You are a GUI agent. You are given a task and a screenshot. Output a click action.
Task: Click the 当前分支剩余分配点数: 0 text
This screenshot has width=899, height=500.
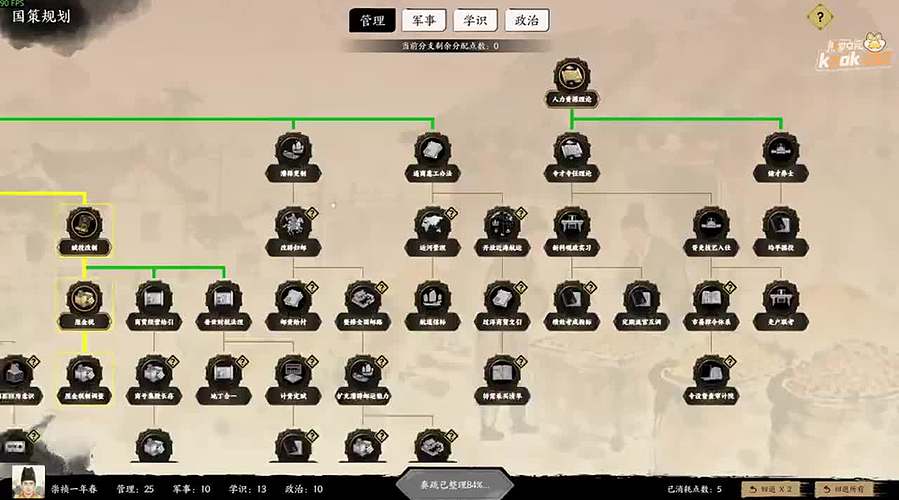coord(450,45)
